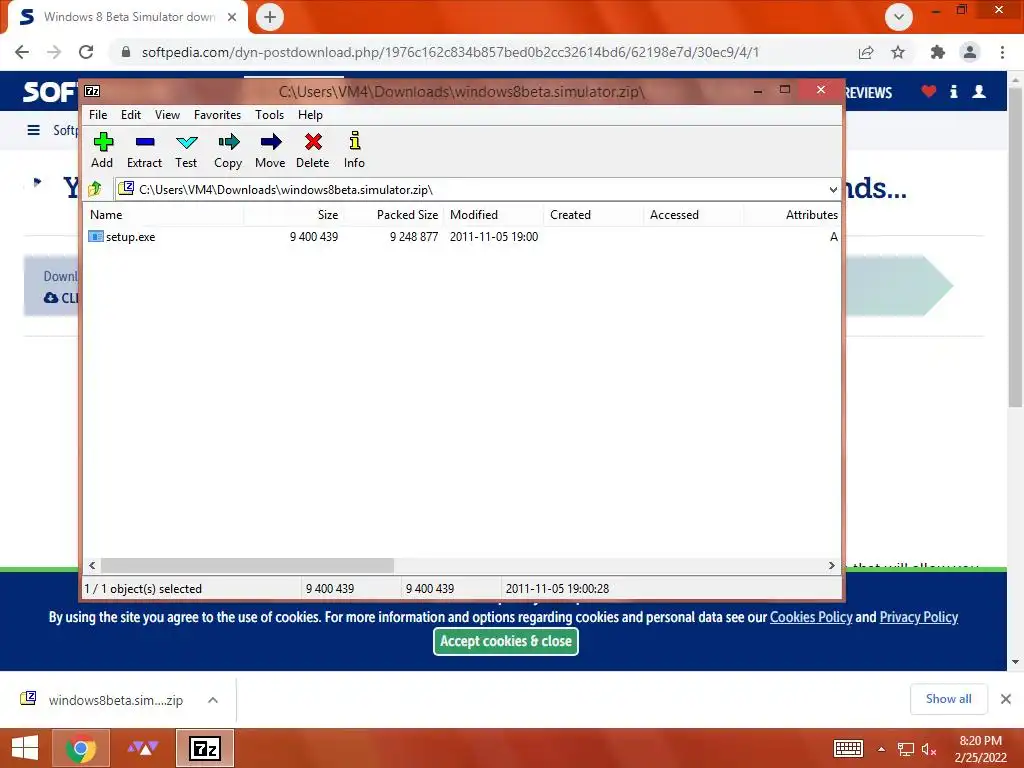Click Show all downloads button
Image resolution: width=1024 pixels, height=768 pixels.
949,699
